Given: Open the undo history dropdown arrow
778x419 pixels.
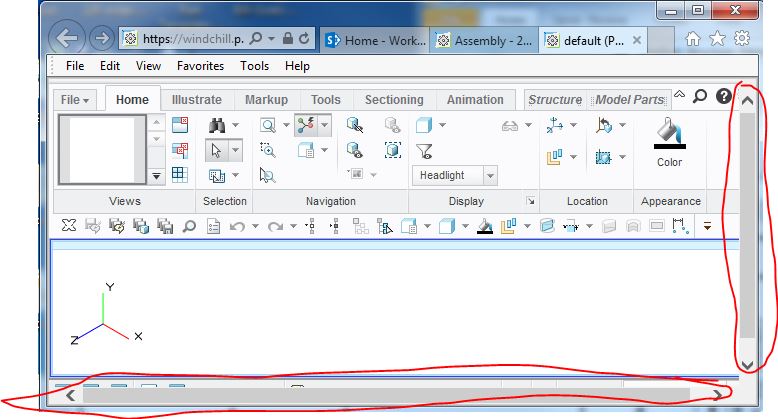Looking at the screenshot, I should pos(255,226).
